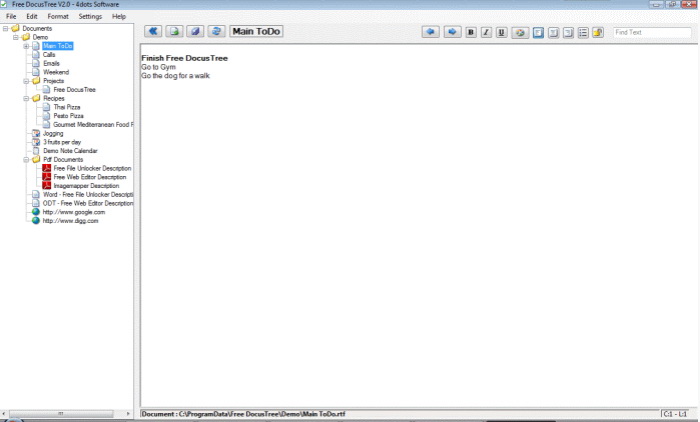Click the Find Text input field
Screen dimensions: 700x422
tap(652, 32)
